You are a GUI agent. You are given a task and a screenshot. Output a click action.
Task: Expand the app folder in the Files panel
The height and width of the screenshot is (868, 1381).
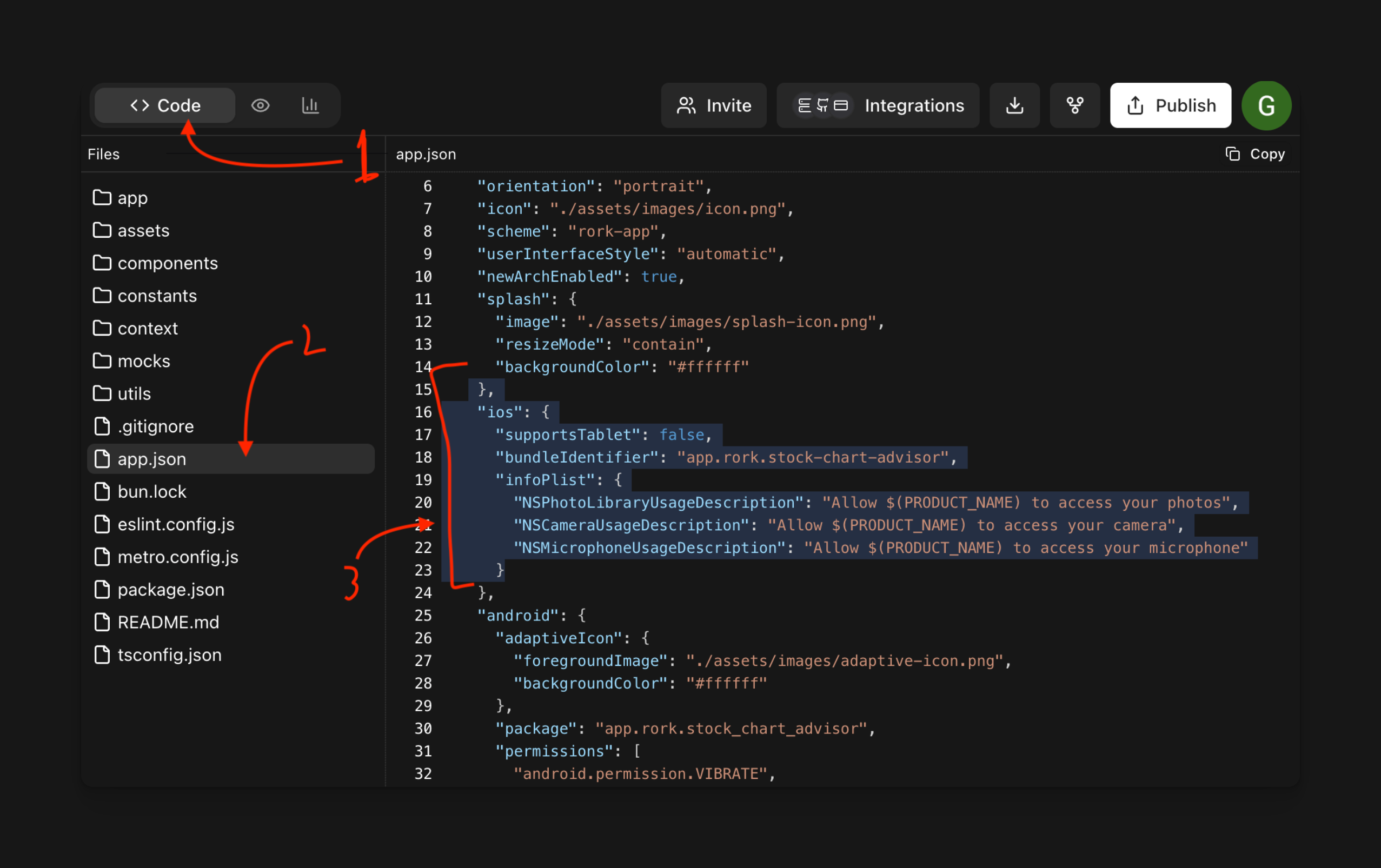click(x=132, y=197)
